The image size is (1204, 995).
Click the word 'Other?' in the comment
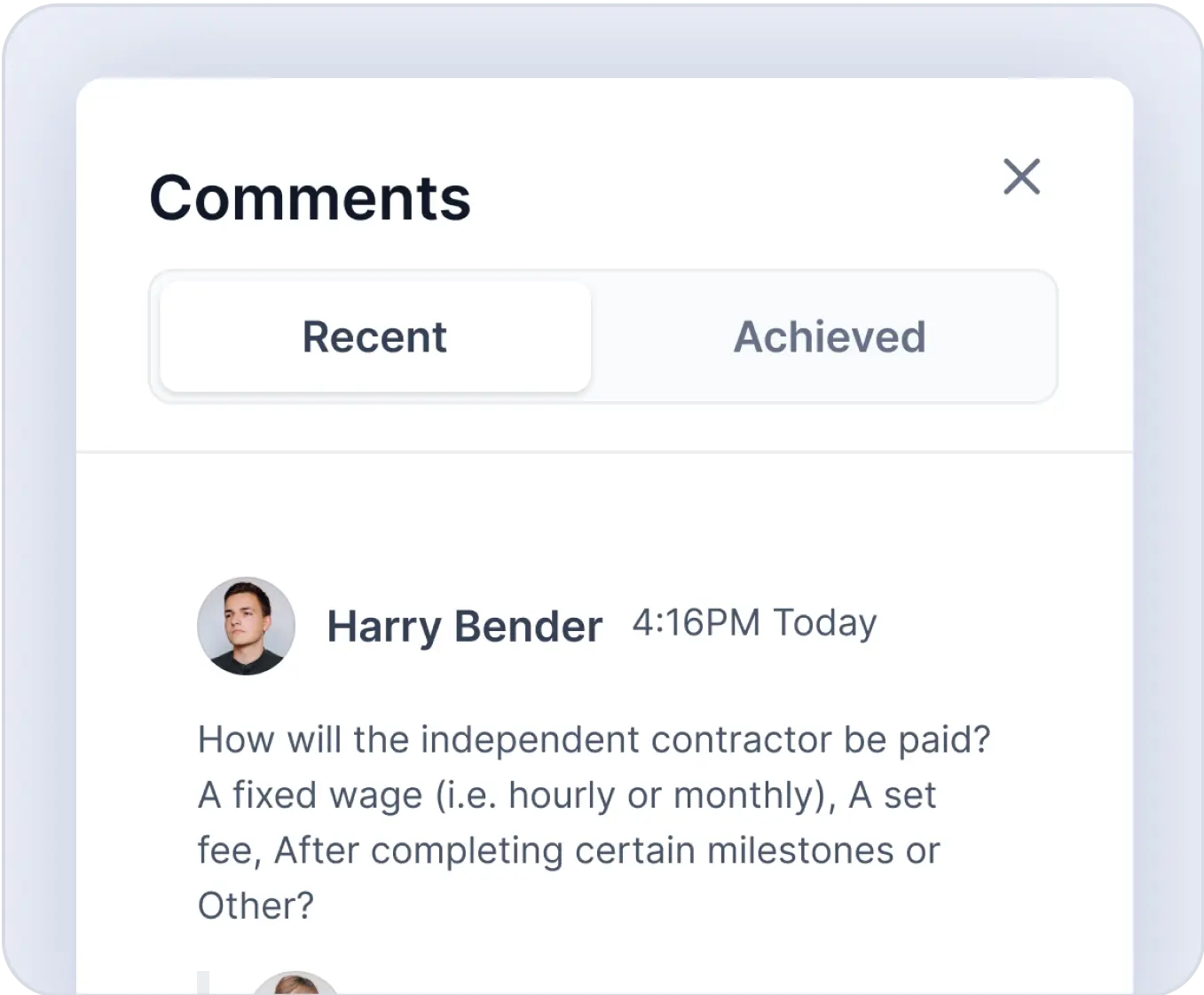click(255, 904)
